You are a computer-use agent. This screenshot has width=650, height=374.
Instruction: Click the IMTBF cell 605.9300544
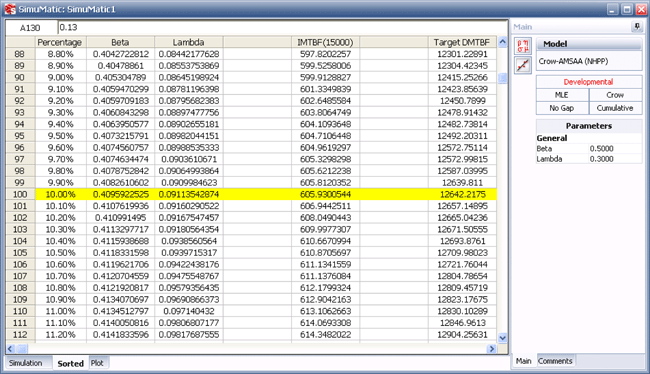(x=325, y=194)
